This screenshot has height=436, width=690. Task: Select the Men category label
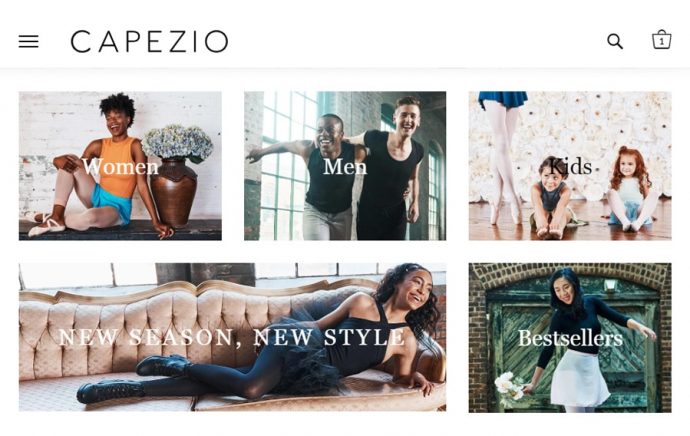[345, 167]
